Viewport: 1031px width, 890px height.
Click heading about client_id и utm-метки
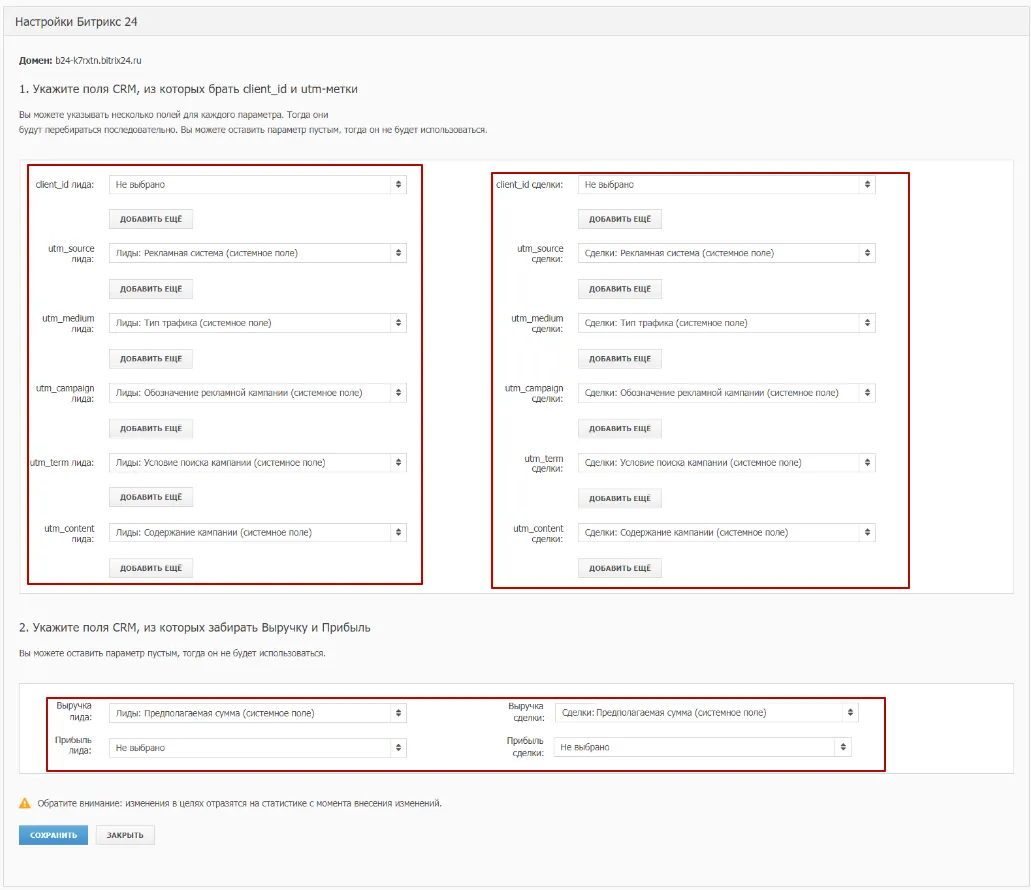pyautogui.click(x=188, y=89)
